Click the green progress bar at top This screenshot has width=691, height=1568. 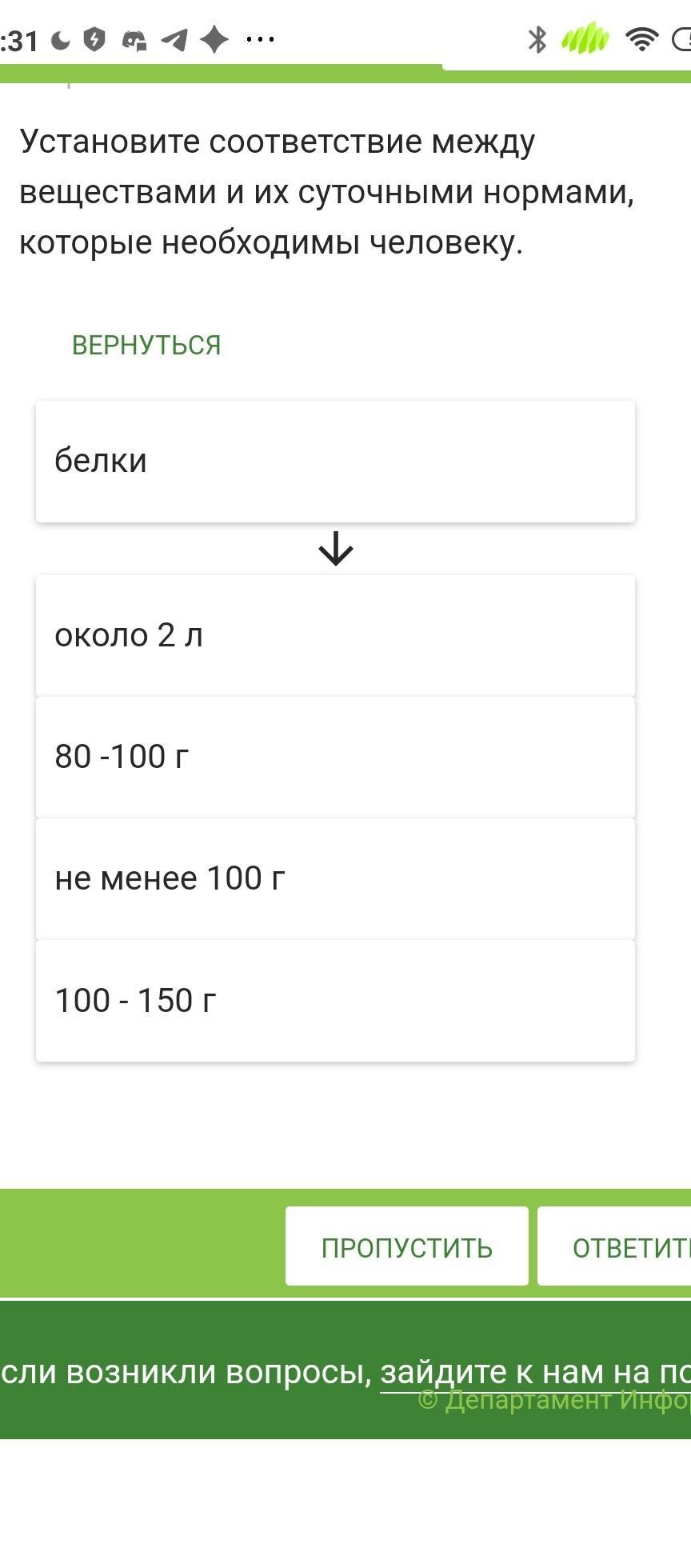tap(221, 74)
